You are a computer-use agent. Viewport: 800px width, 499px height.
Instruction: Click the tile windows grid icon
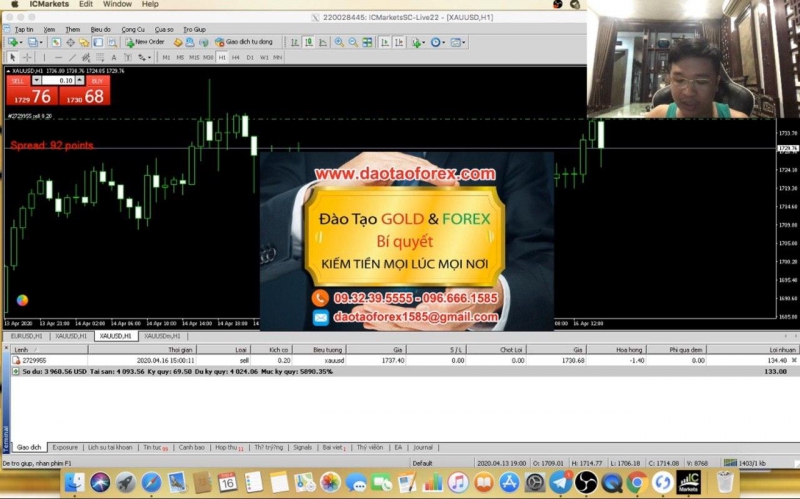tap(367, 42)
